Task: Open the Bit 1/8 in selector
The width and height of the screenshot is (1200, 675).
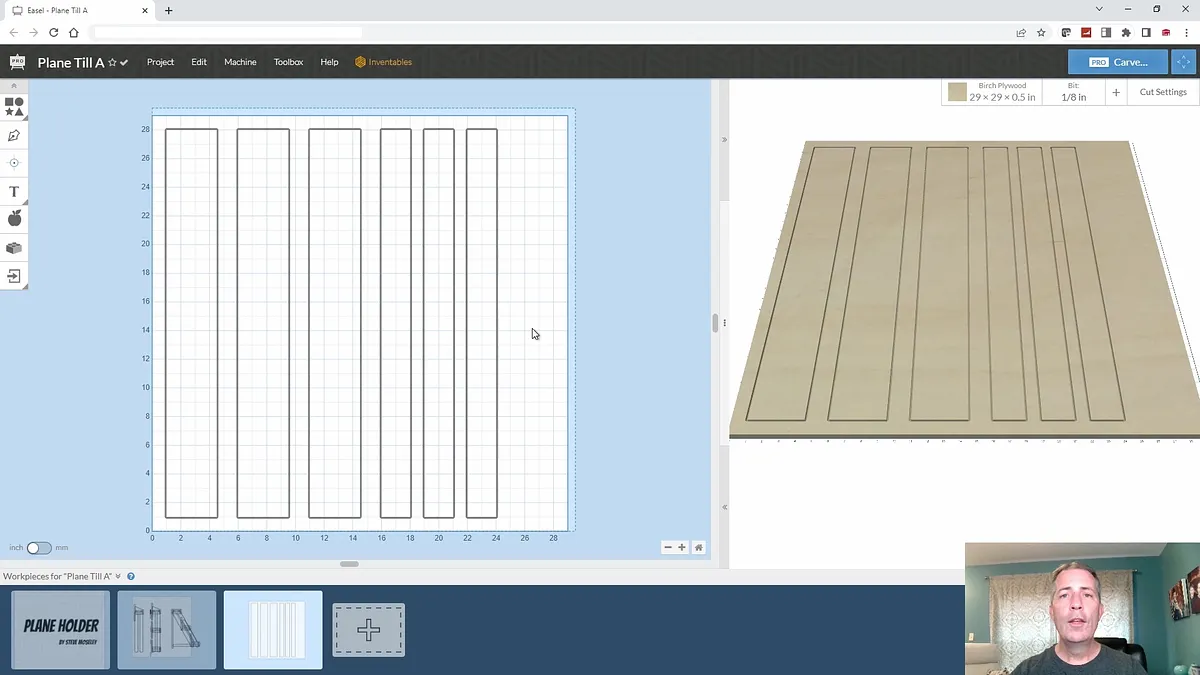Action: (1074, 92)
